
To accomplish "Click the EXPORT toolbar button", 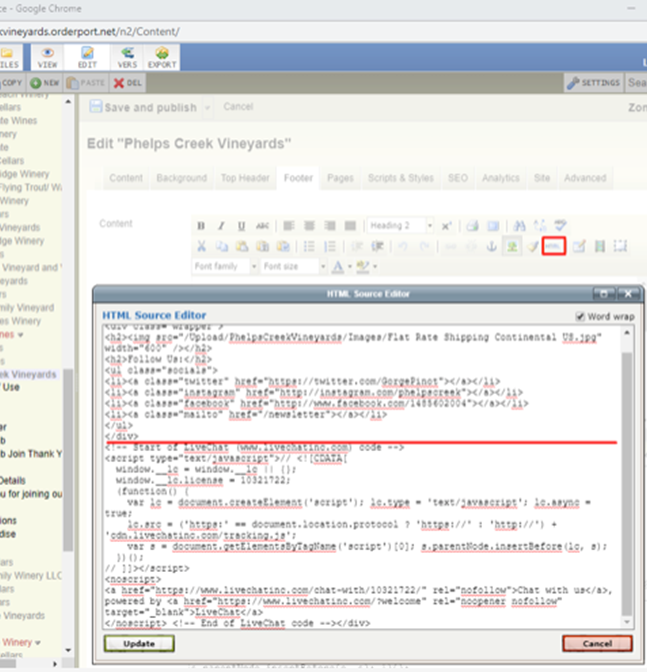I will click(162, 57).
